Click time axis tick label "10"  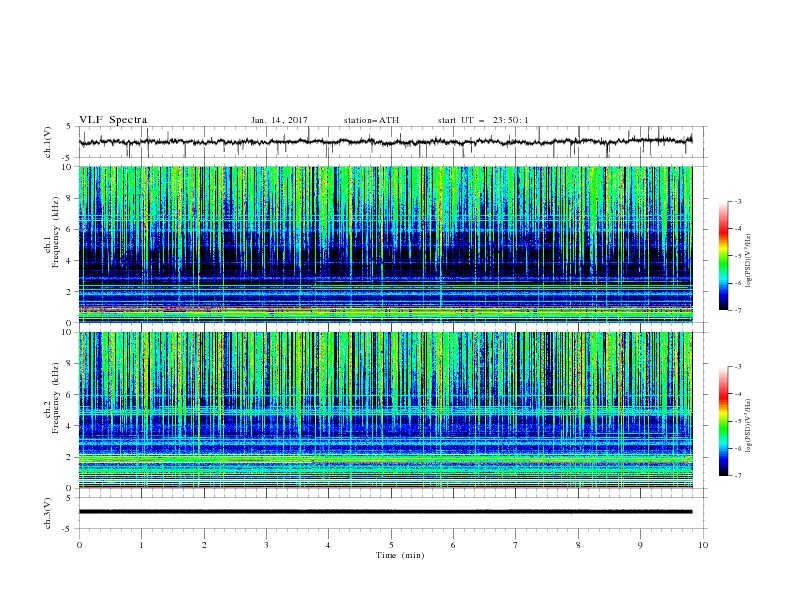(x=703, y=545)
